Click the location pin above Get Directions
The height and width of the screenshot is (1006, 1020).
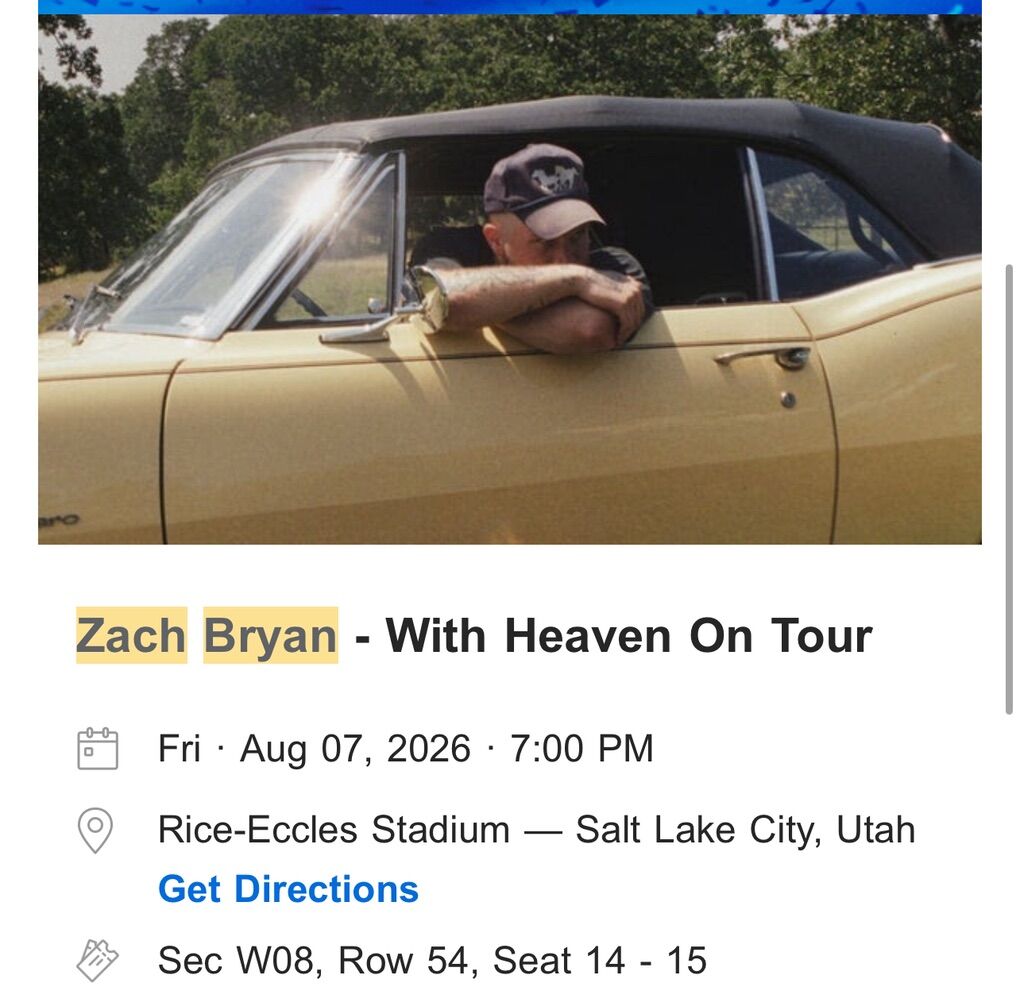pos(97,830)
